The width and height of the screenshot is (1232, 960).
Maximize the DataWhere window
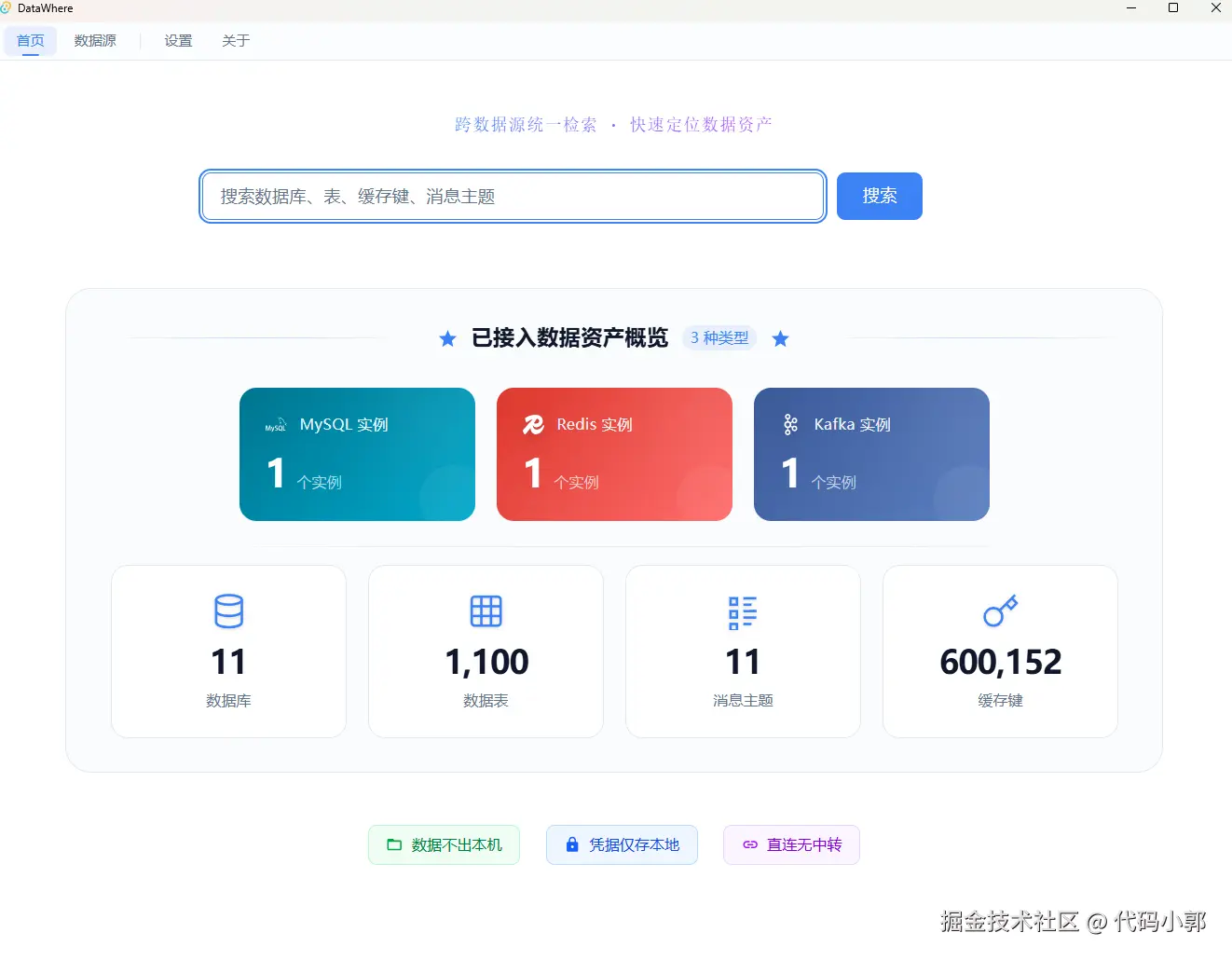[x=1173, y=7]
